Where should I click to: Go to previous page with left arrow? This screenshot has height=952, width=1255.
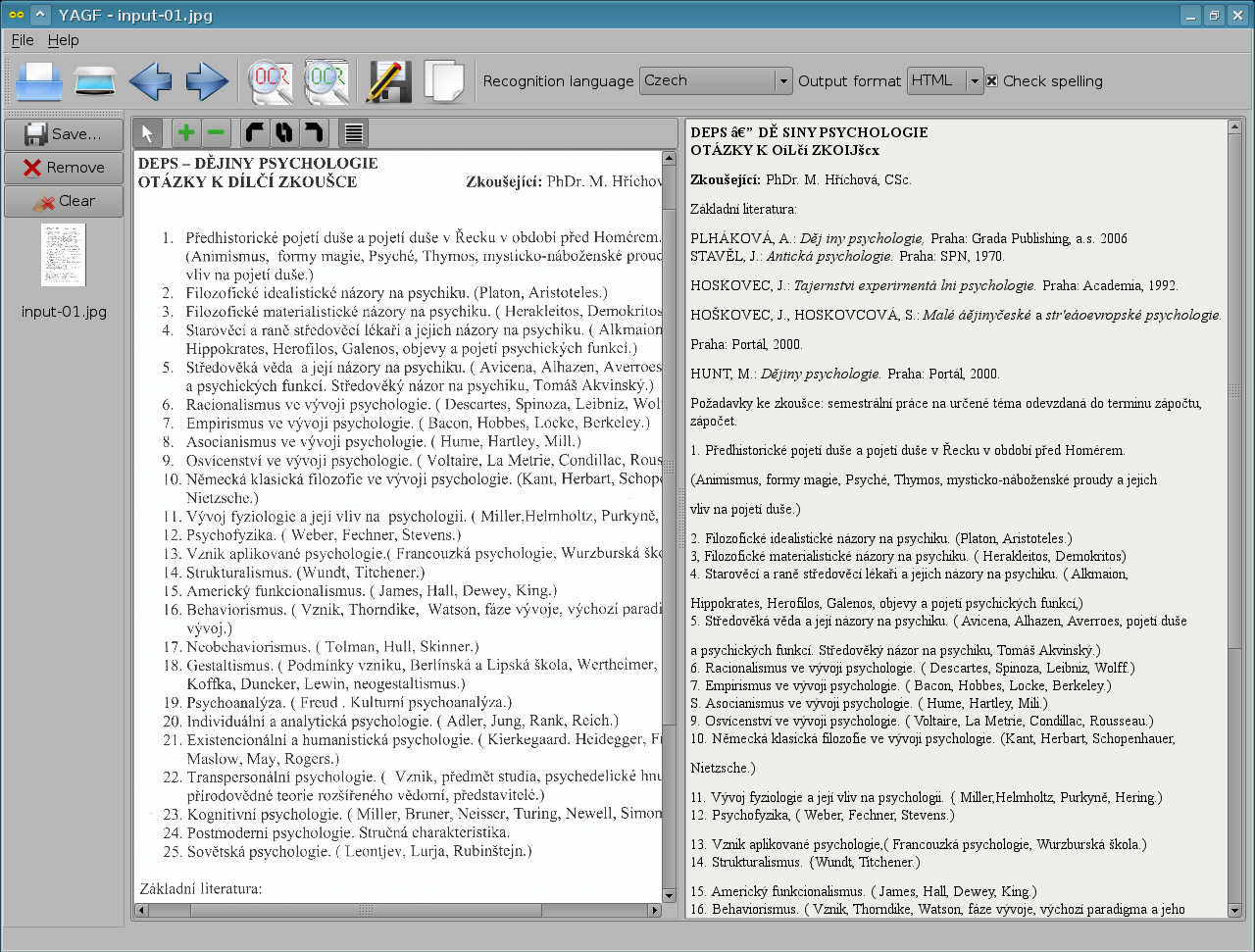pos(150,81)
